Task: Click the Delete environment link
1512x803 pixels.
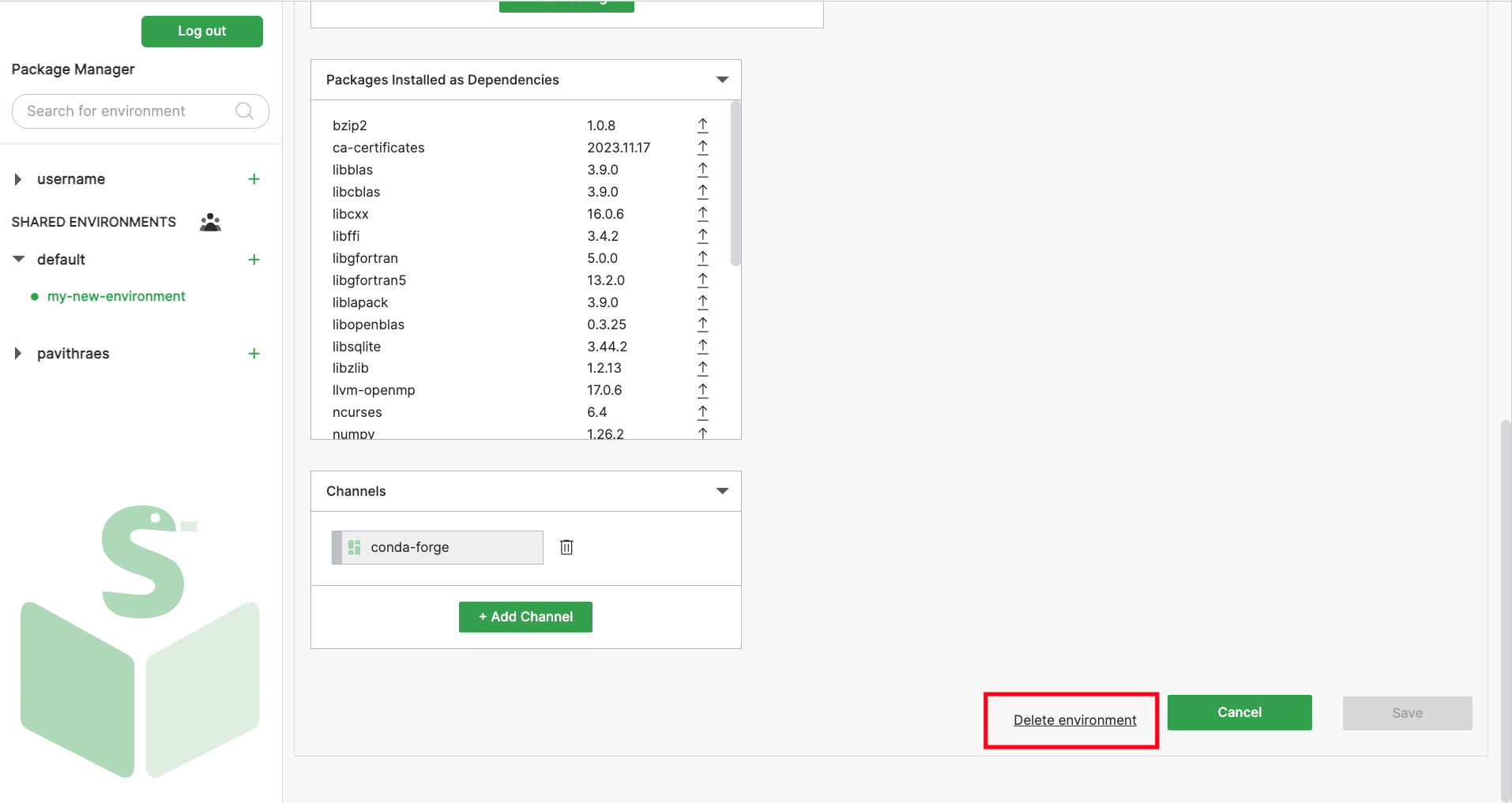Action: (1074, 720)
